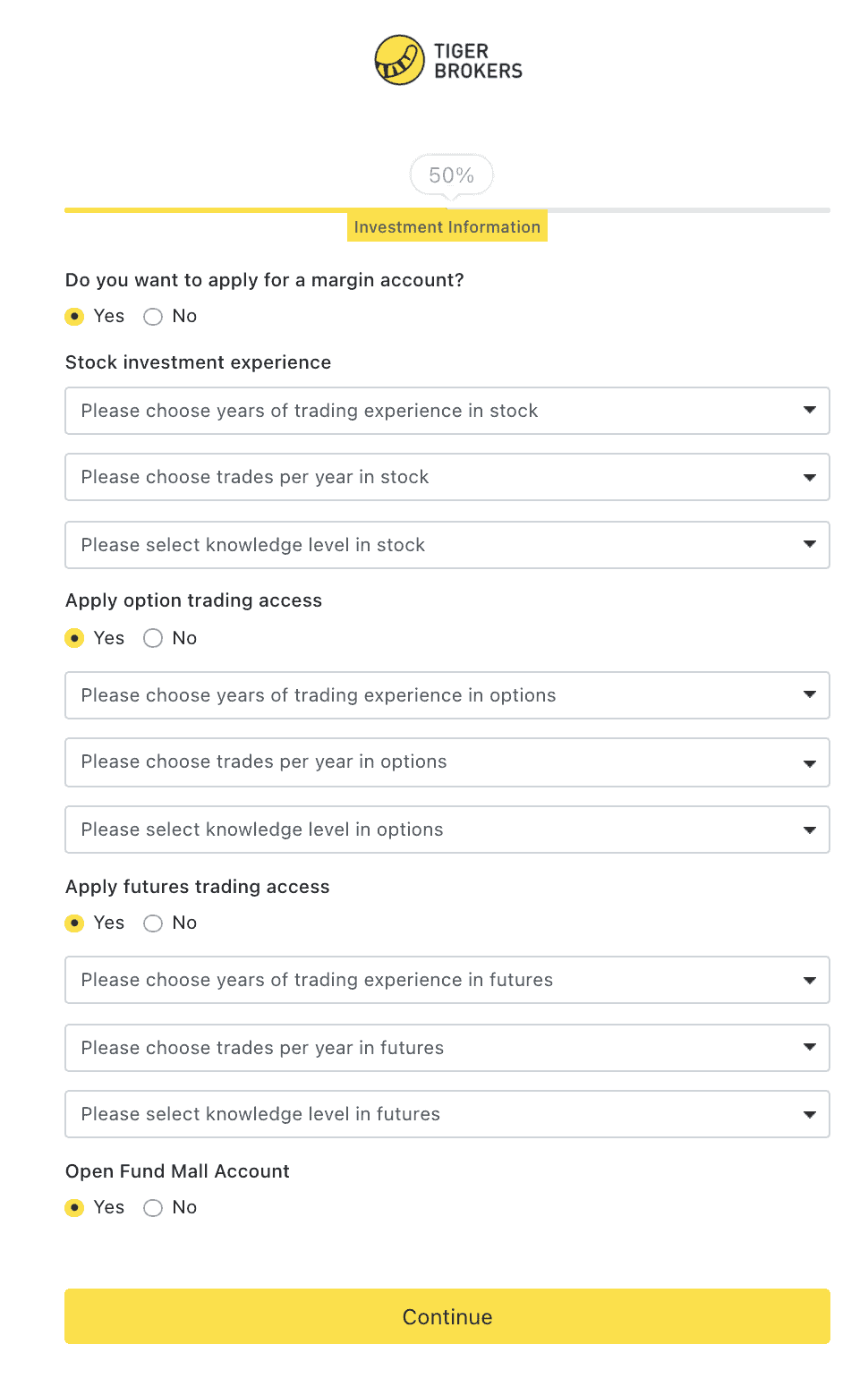Open years of options trading experience dropdown
Viewport: 868px width, 1387px height.
pyautogui.click(x=447, y=695)
